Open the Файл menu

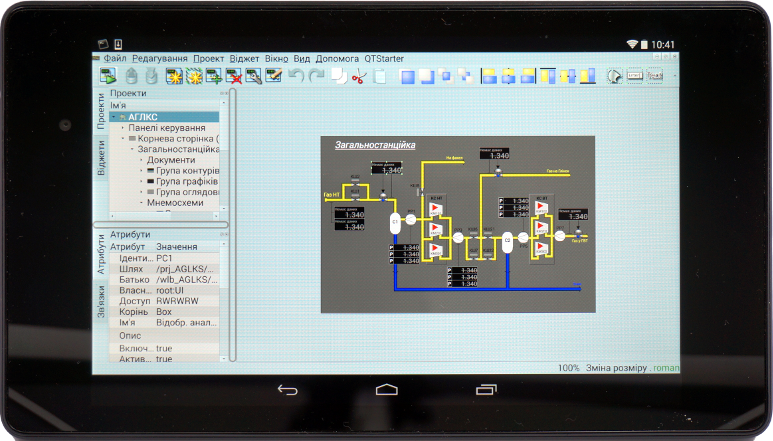point(114,59)
